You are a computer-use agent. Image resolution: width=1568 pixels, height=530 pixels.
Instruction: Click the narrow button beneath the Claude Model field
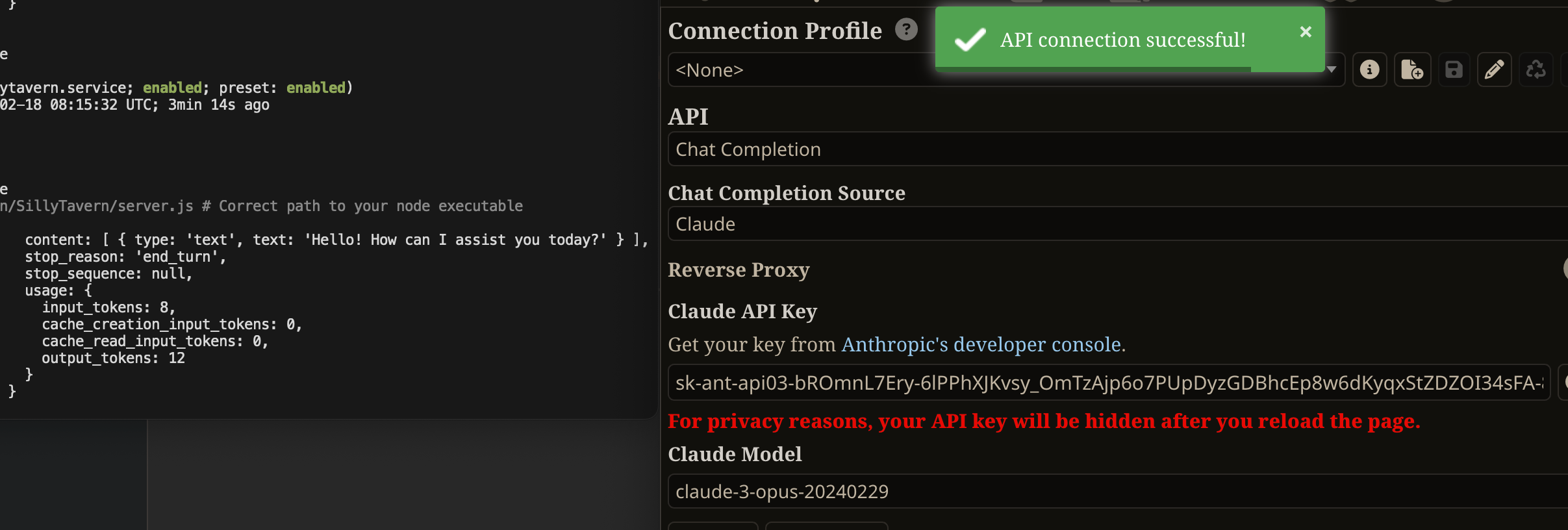click(713, 526)
